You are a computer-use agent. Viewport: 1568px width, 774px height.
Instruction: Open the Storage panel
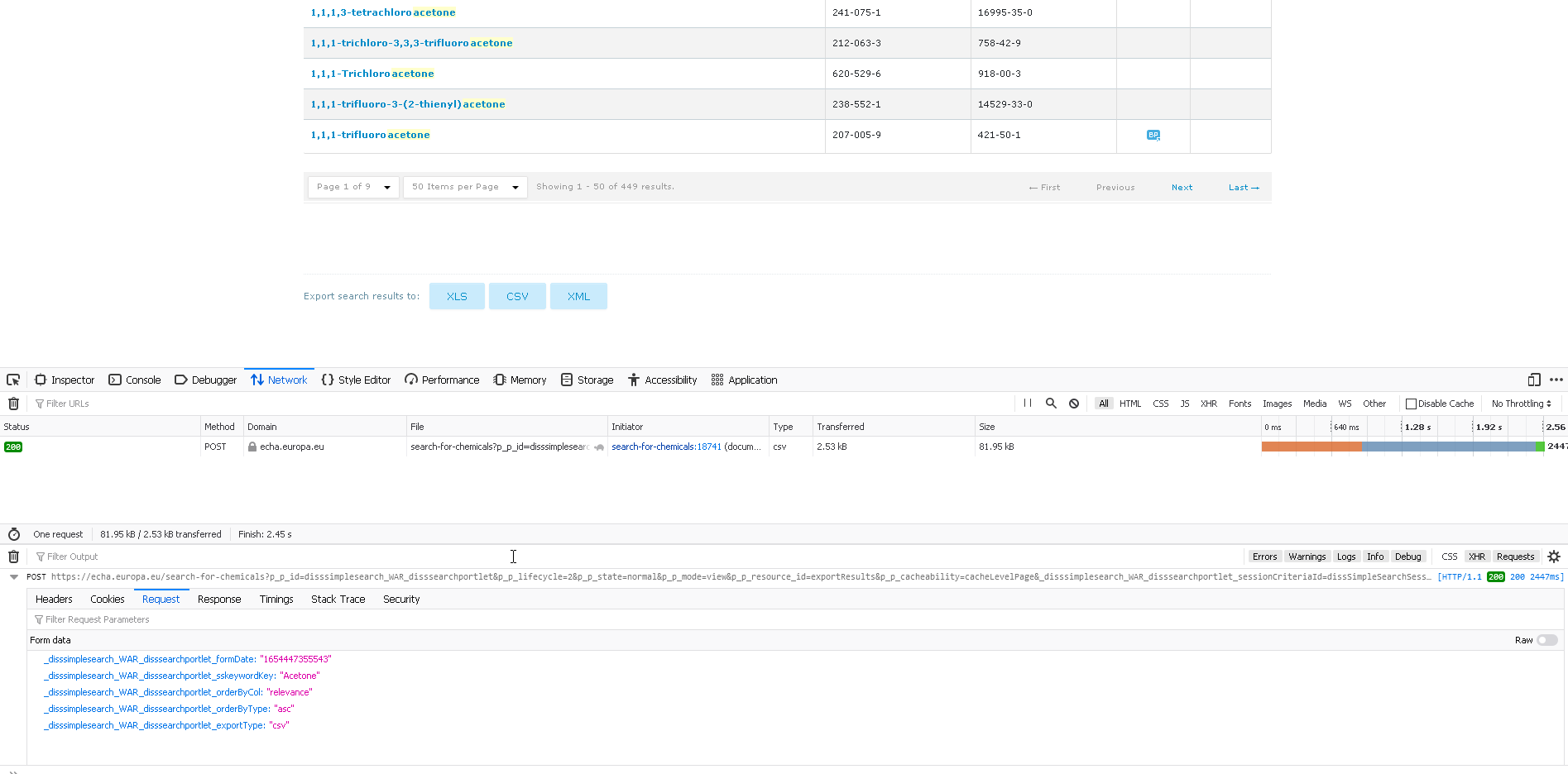[587, 380]
